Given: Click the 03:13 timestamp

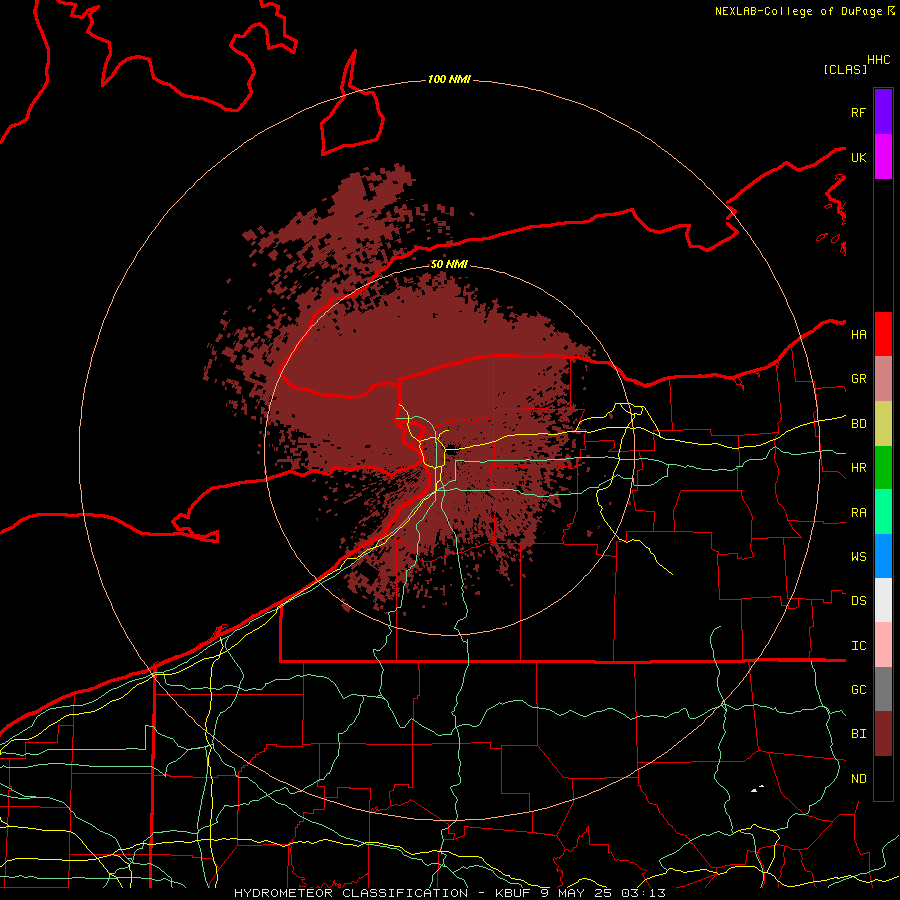Looking at the screenshot, I should (645, 893).
